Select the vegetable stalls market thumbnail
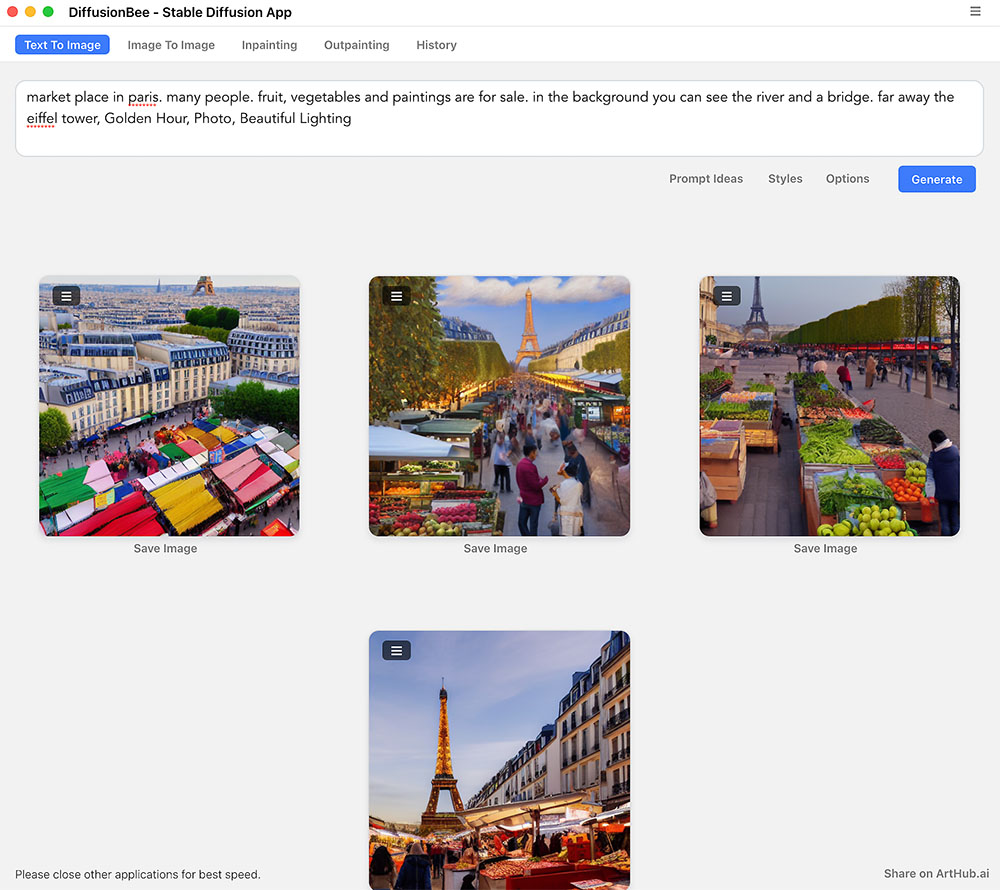This screenshot has width=1000, height=890. 830,406
